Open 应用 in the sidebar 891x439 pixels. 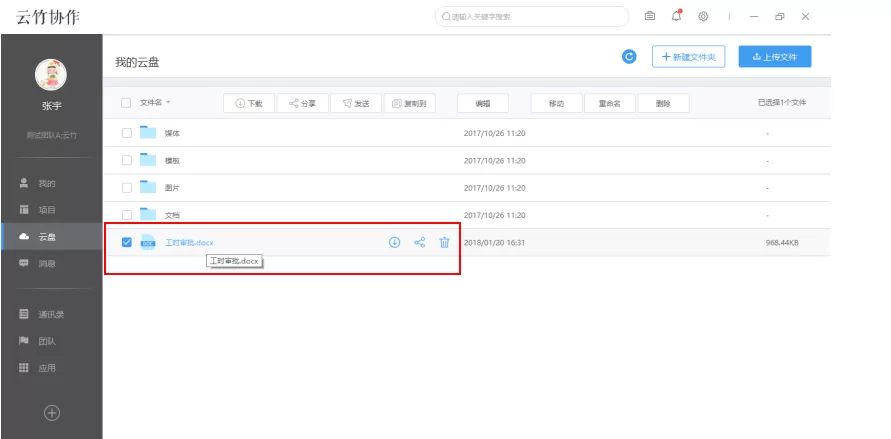click(52, 368)
